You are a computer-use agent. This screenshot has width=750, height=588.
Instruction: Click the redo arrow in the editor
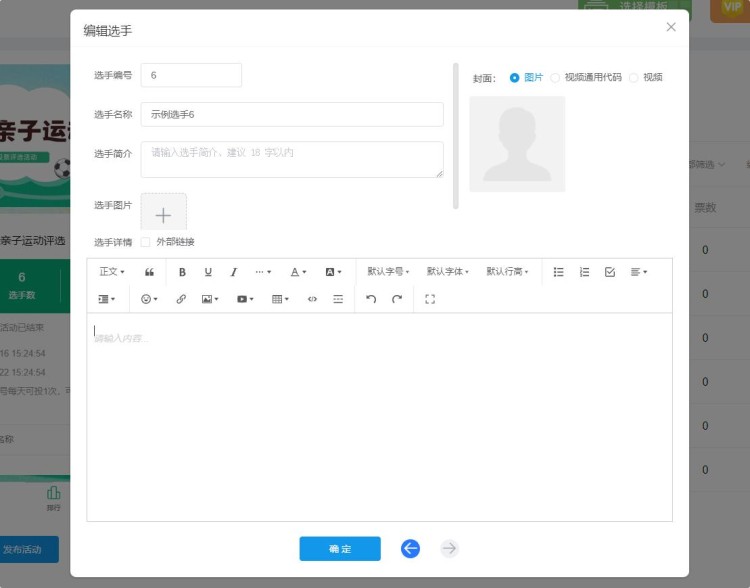coord(397,299)
